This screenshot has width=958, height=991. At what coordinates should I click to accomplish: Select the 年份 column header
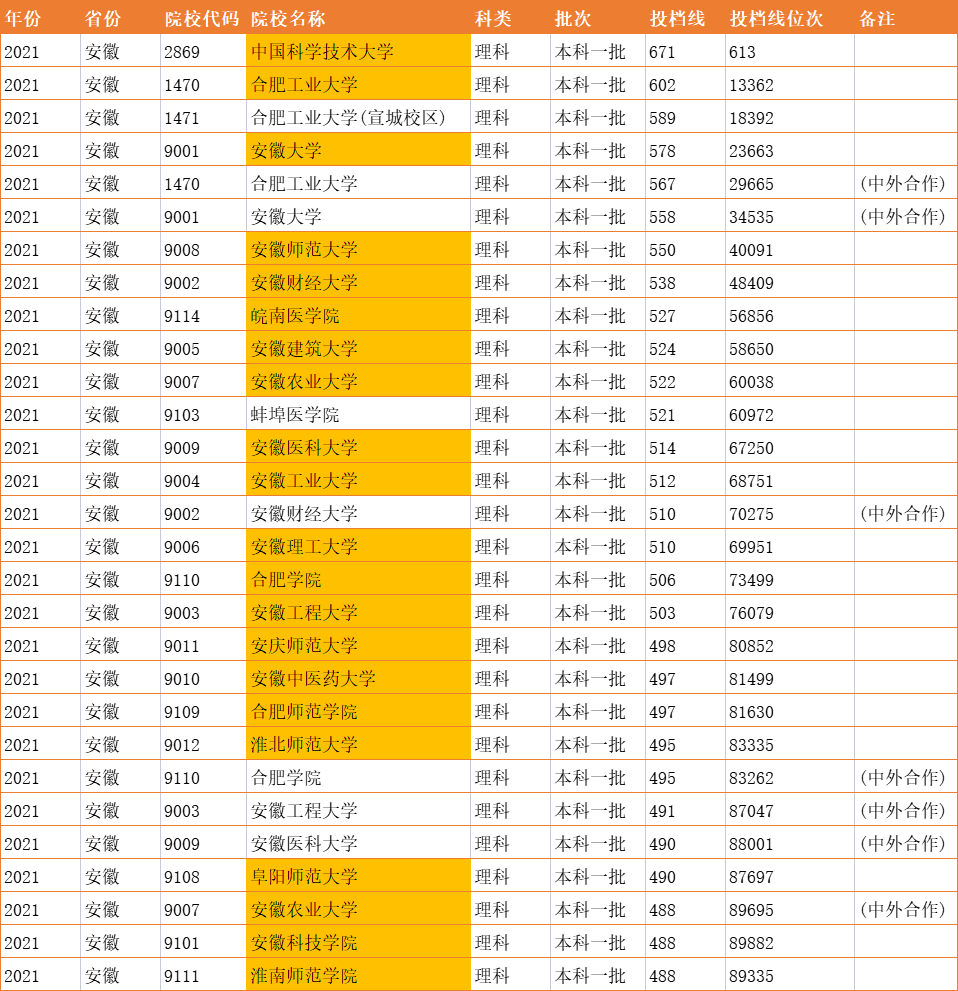[x=24, y=17]
